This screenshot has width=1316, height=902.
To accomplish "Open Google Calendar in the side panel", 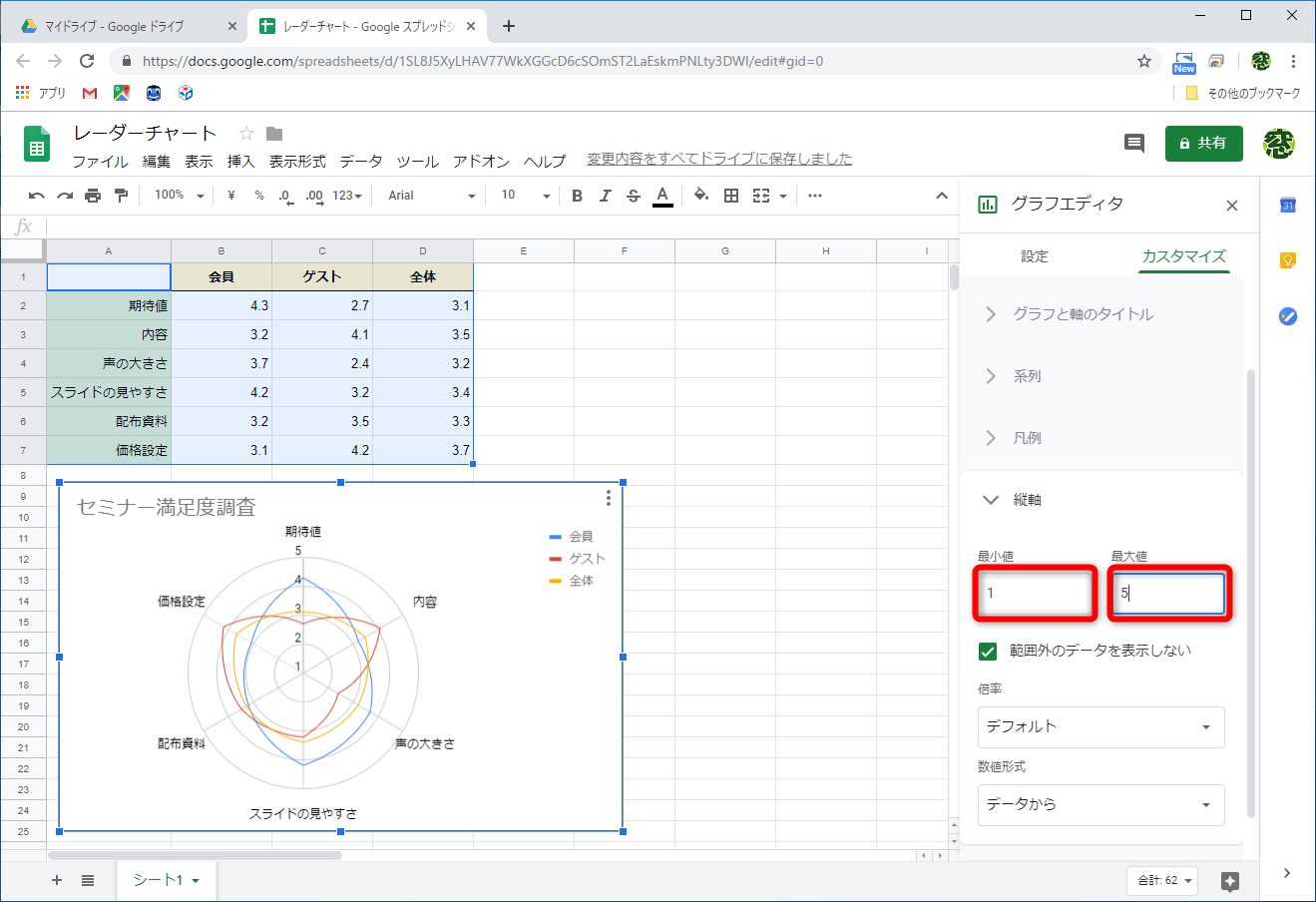I will (x=1288, y=205).
